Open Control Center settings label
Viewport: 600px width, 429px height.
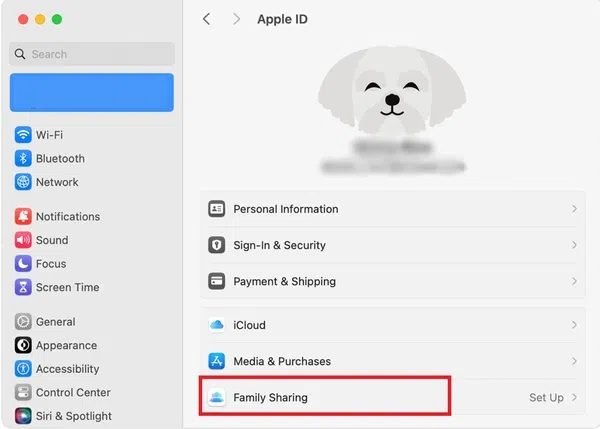73,393
